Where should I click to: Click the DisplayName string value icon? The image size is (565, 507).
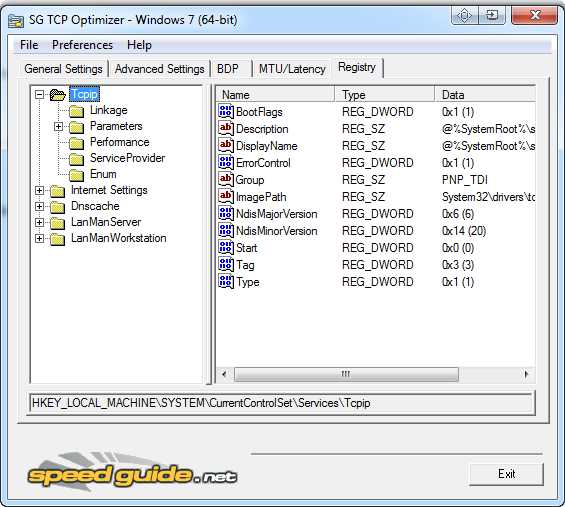[226, 145]
